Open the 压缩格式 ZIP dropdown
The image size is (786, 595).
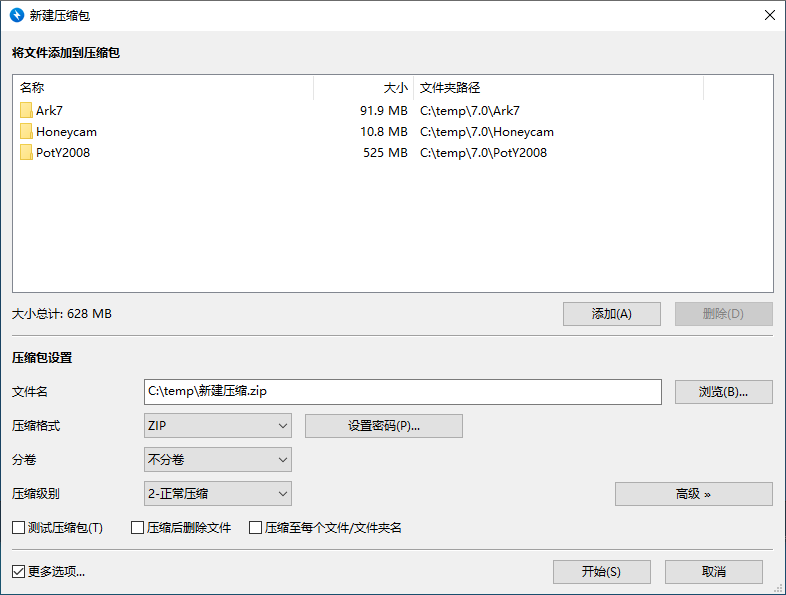pyautogui.click(x=218, y=426)
